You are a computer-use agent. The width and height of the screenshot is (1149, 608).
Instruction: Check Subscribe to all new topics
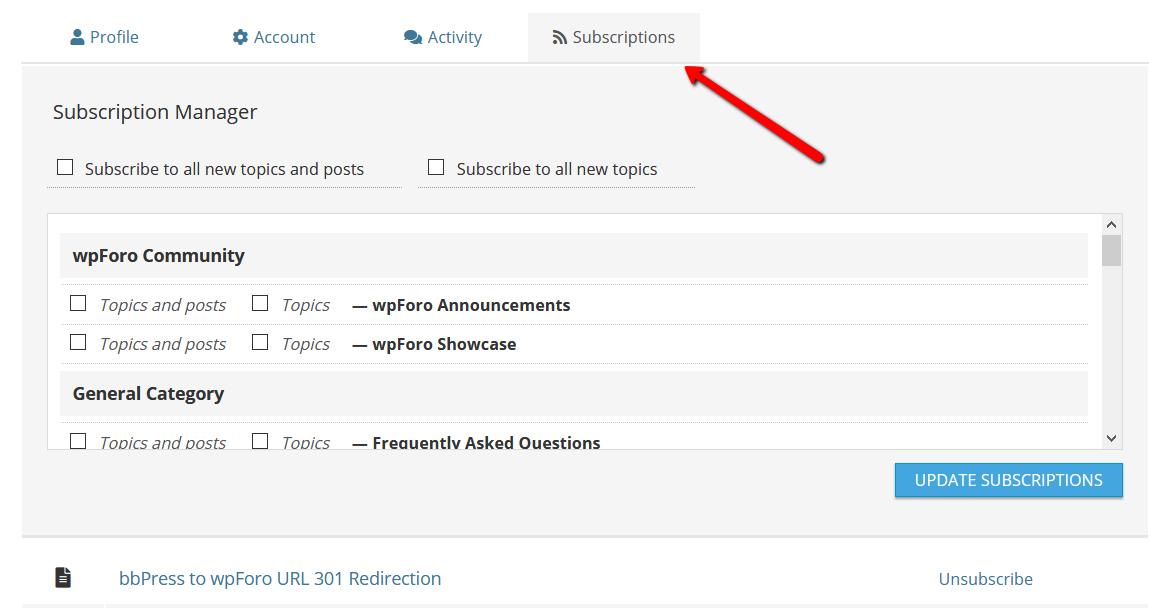click(x=436, y=168)
